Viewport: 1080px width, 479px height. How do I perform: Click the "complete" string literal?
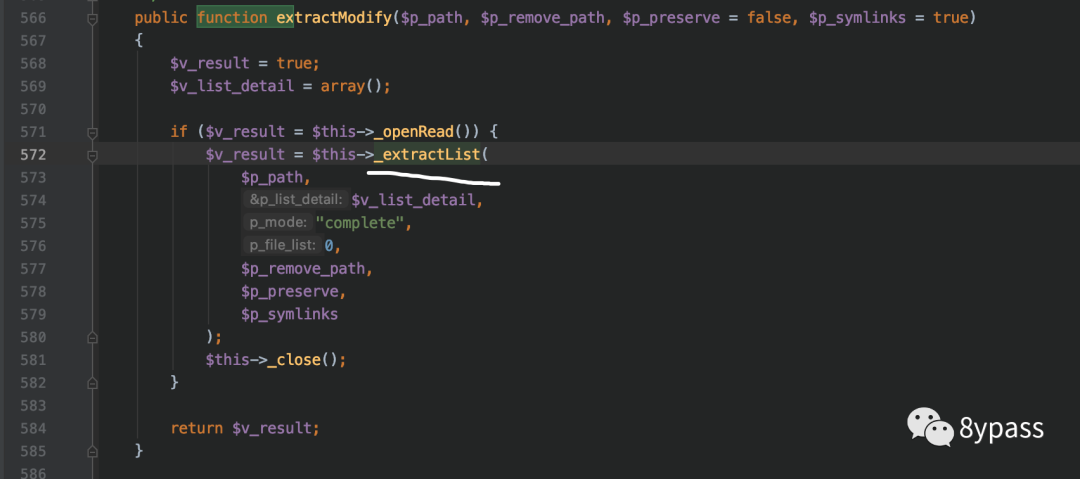(360, 223)
